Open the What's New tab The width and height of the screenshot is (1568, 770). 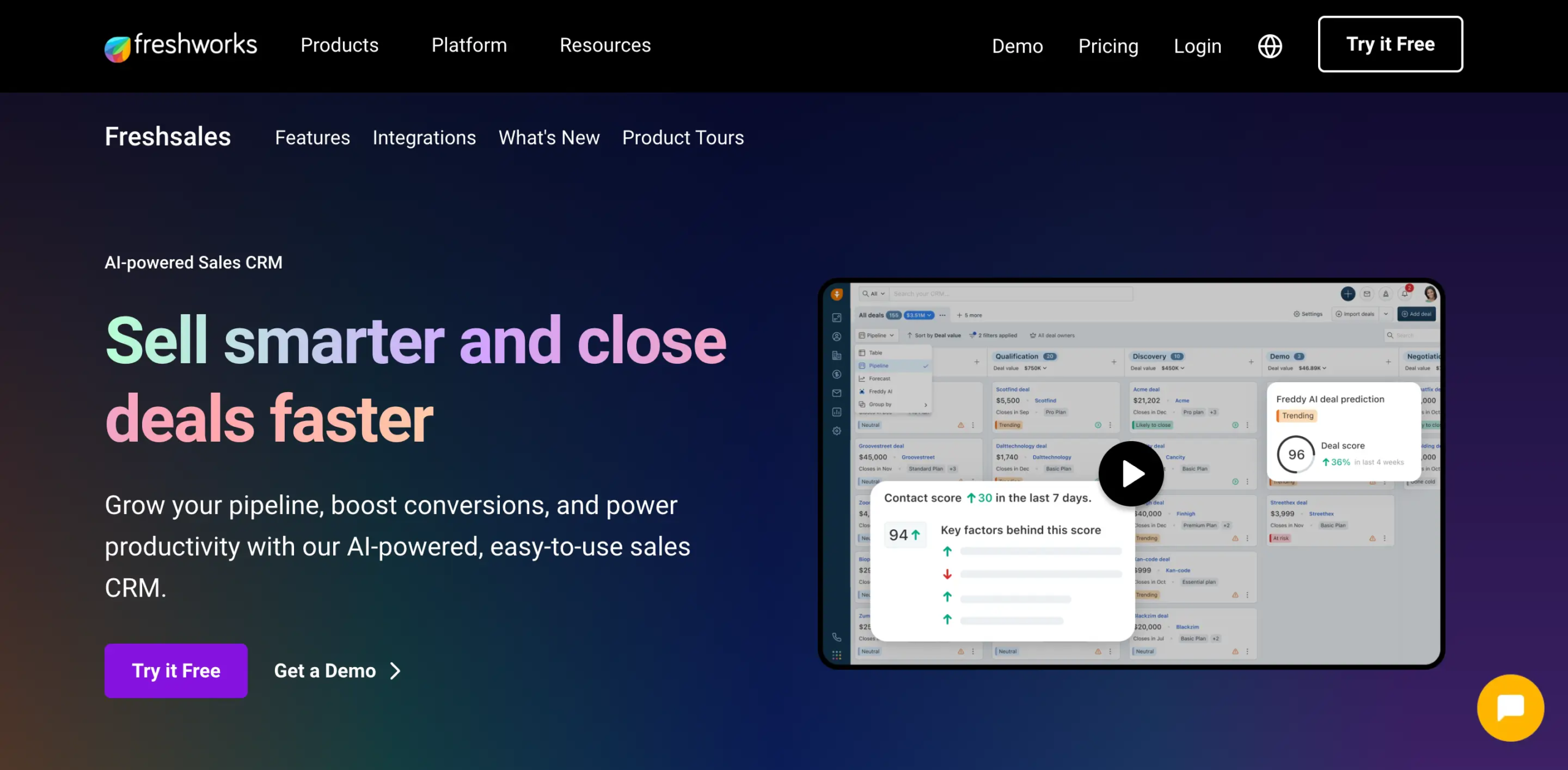(x=549, y=138)
